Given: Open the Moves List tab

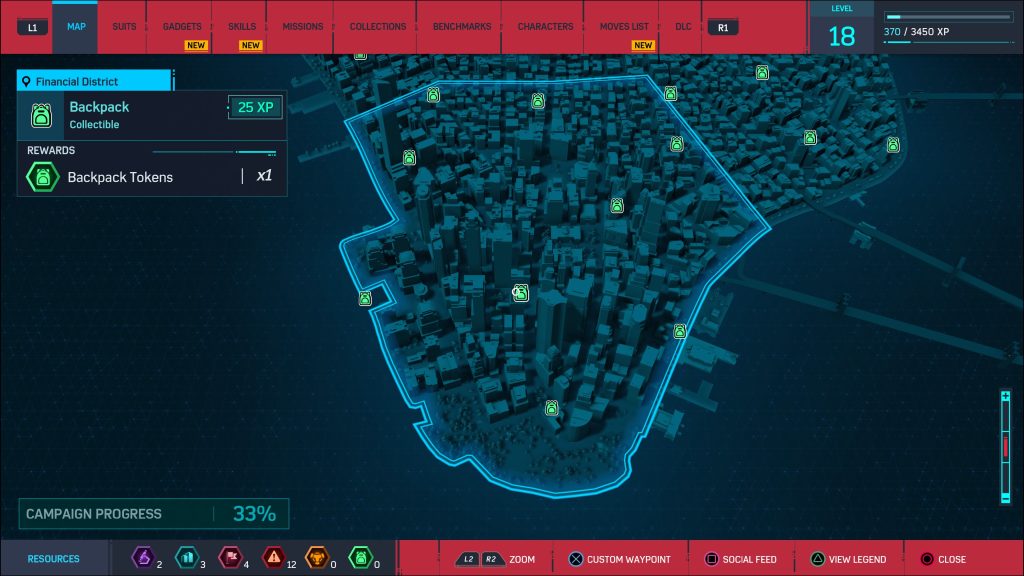Looking at the screenshot, I should point(624,27).
